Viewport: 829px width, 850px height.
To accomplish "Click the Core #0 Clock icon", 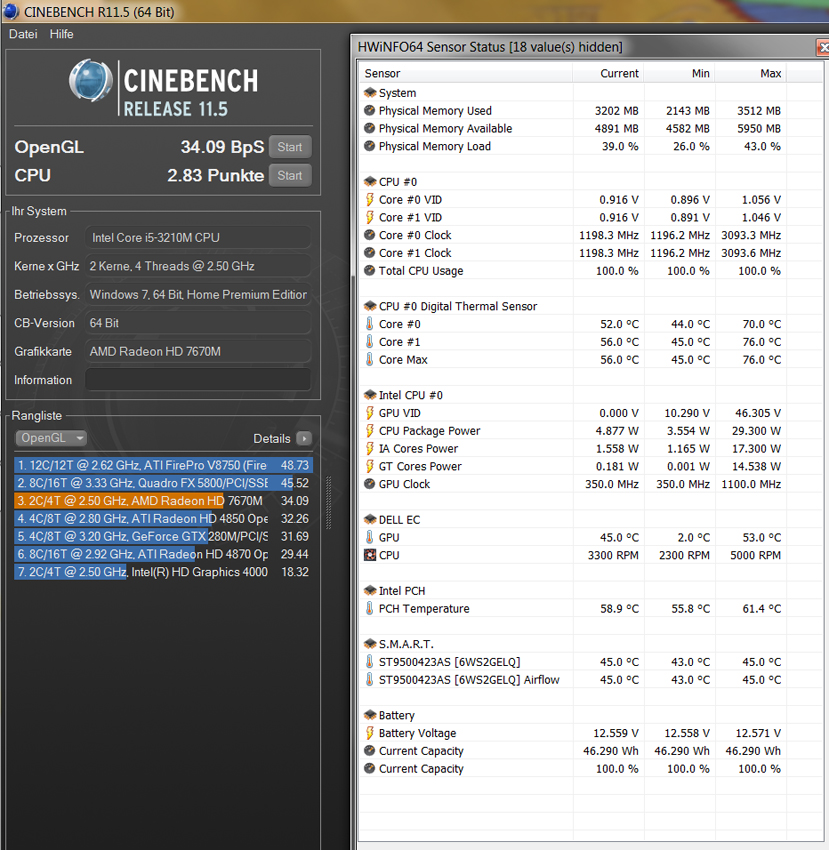I will tap(370, 235).
